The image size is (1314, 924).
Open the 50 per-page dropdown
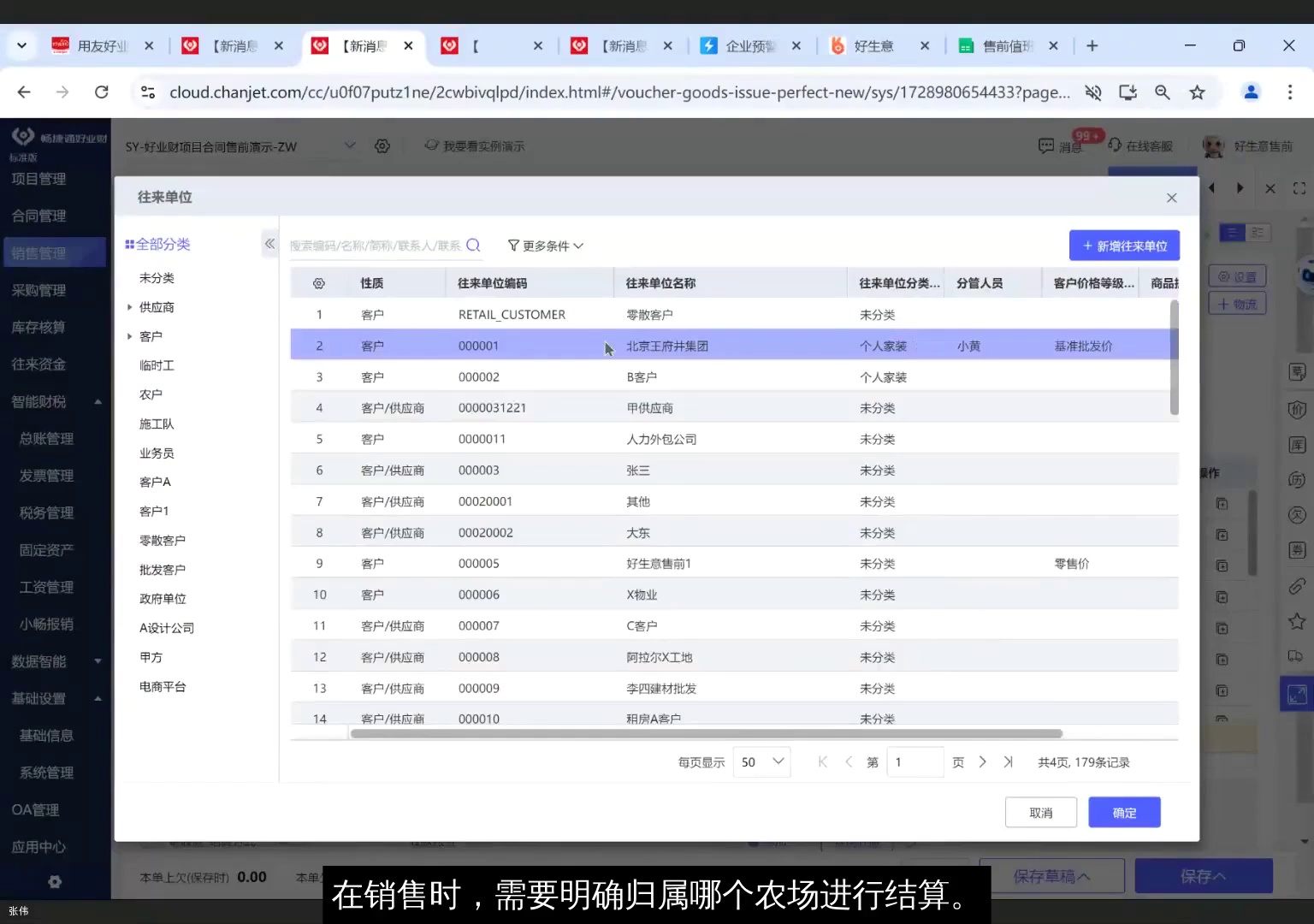pos(761,761)
